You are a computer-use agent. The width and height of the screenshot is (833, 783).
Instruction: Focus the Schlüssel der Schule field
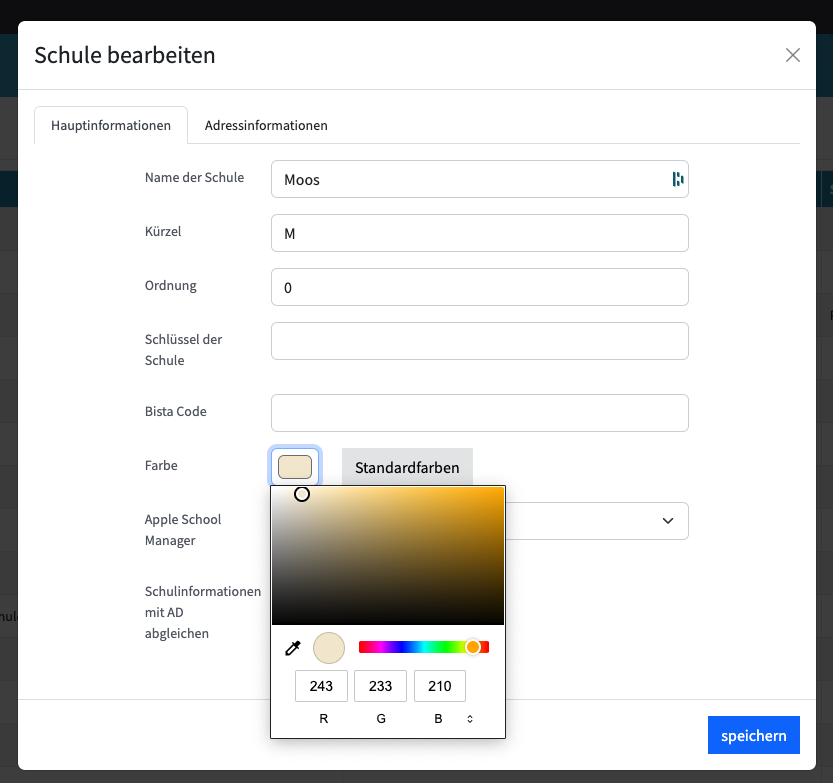(x=479, y=341)
